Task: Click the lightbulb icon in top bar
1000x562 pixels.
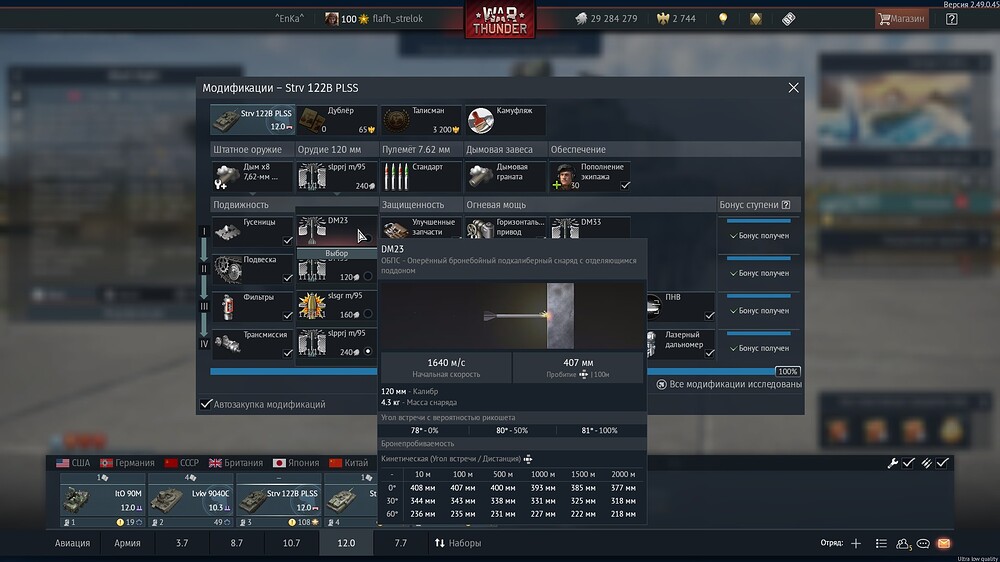Action: coord(723,19)
